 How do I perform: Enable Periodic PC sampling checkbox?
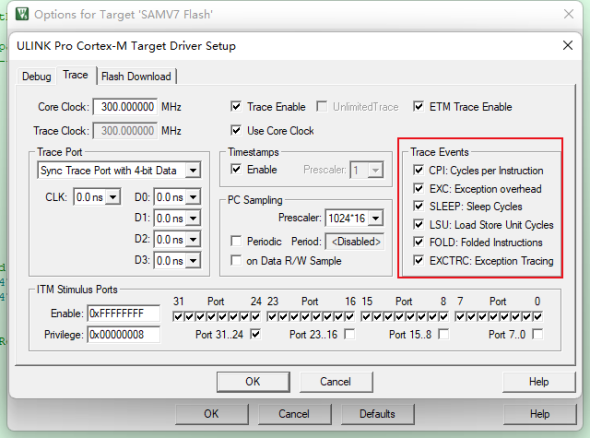click(x=236, y=241)
